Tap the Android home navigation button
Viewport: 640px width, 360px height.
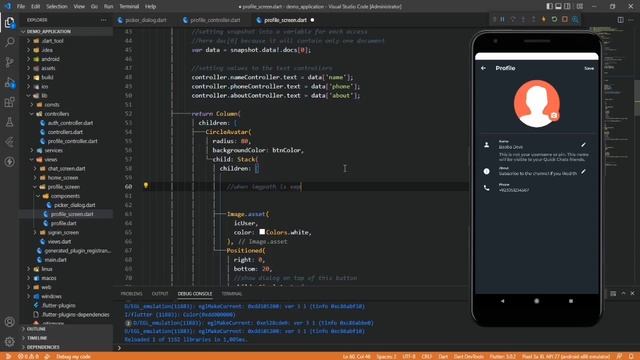537,301
